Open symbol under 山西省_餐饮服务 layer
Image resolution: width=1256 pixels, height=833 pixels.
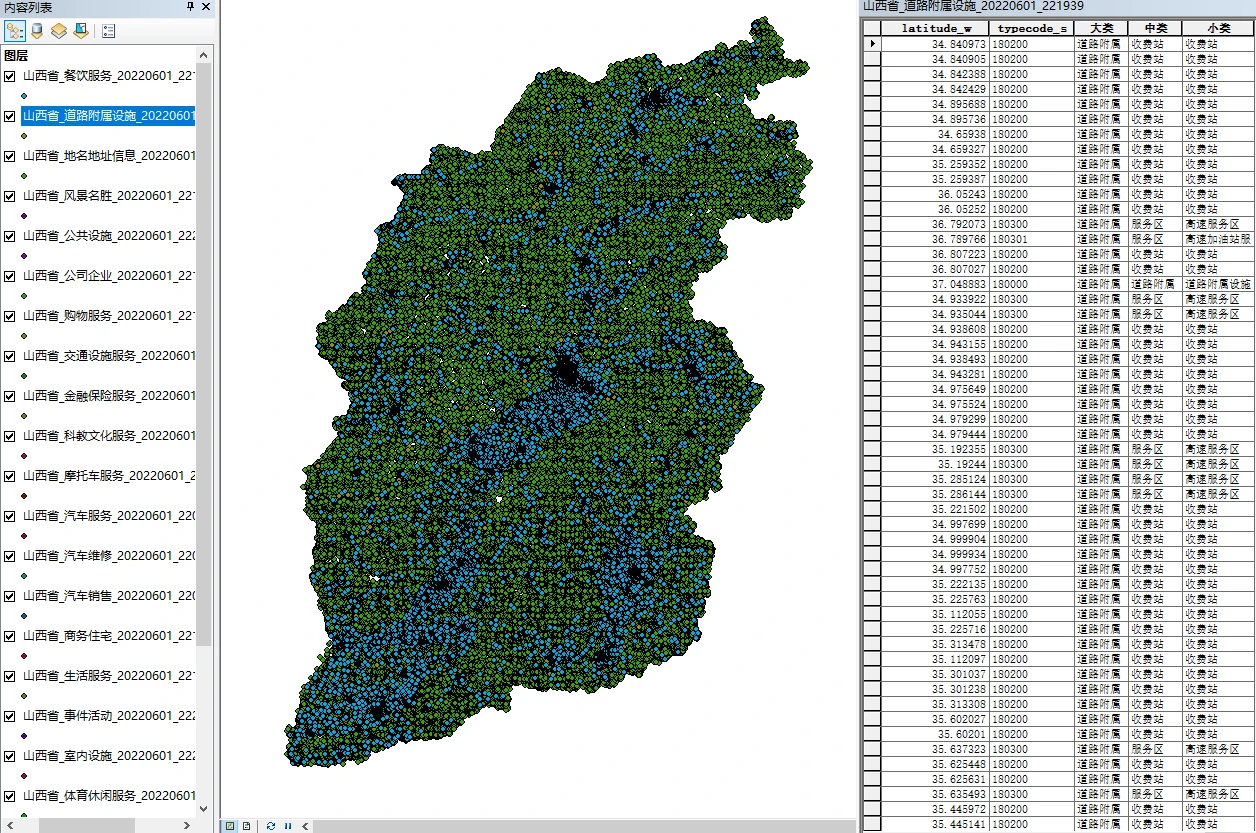point(24,95)
